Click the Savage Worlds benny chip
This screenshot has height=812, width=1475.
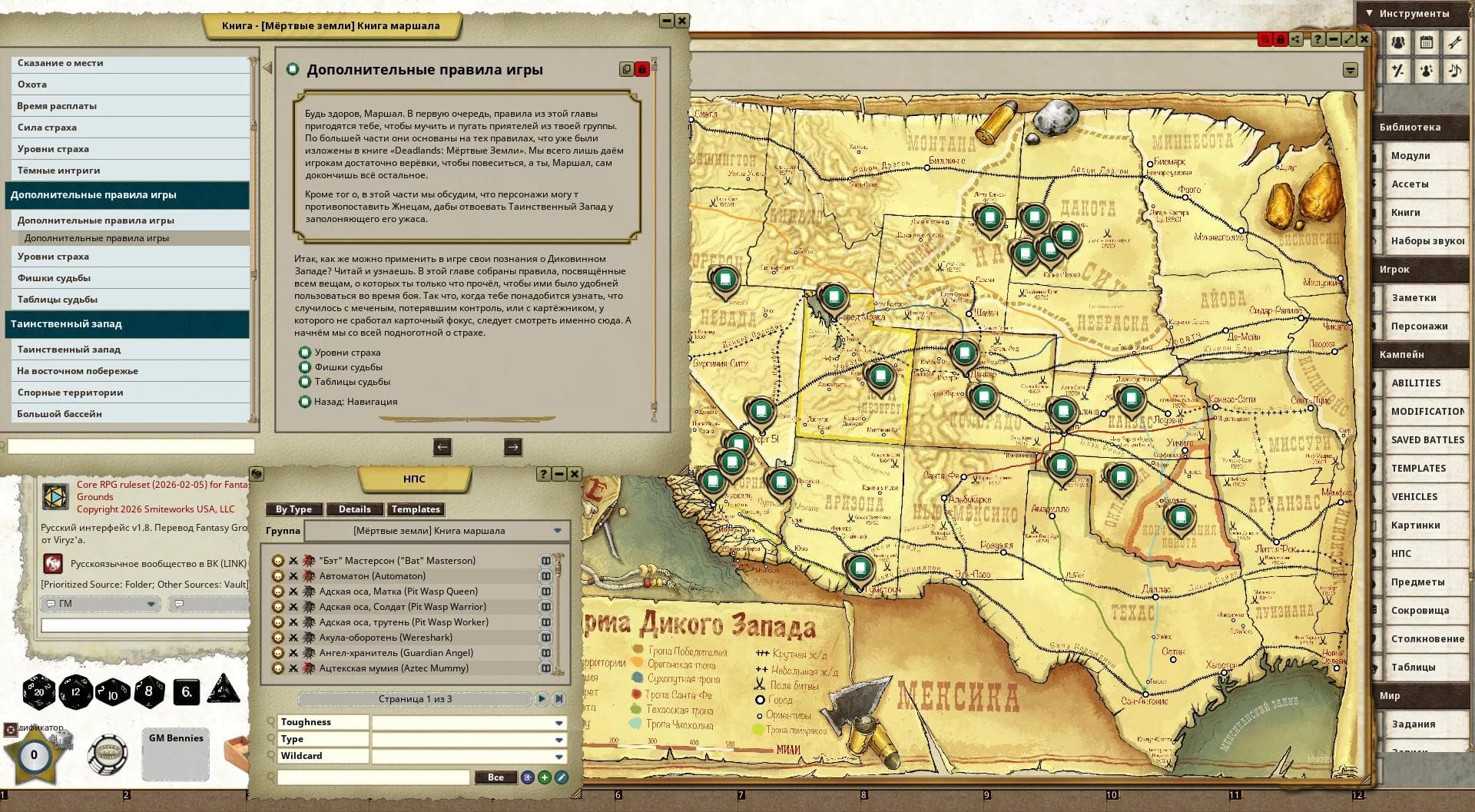pos(108,754)
